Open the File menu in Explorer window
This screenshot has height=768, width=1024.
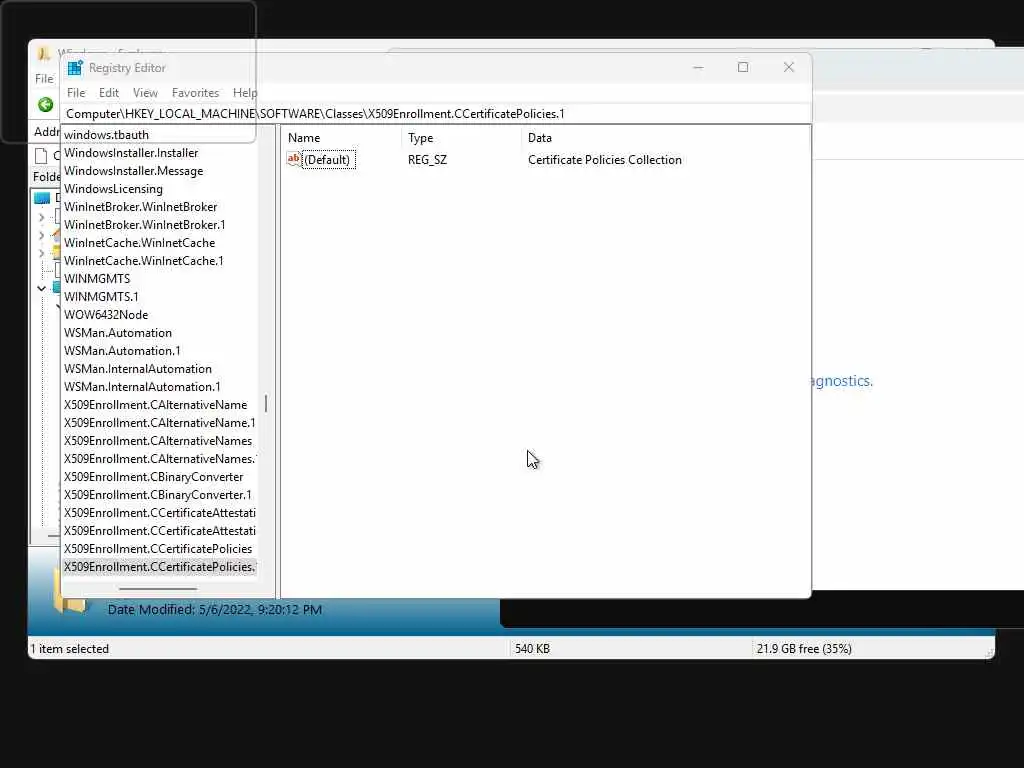(x=44, y=78)
